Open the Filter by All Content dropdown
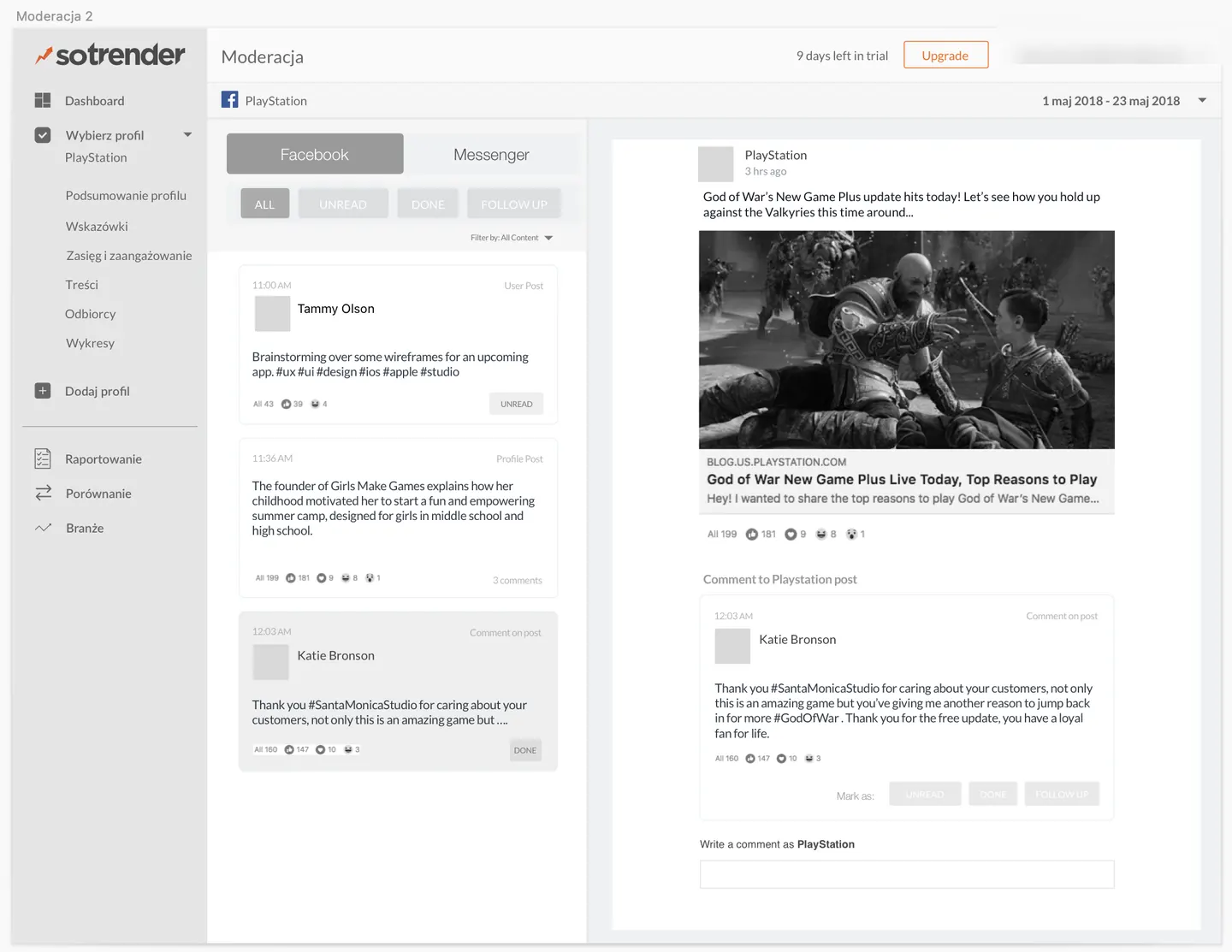Viewport: 1232px width, 952px height. click(512, 238)
